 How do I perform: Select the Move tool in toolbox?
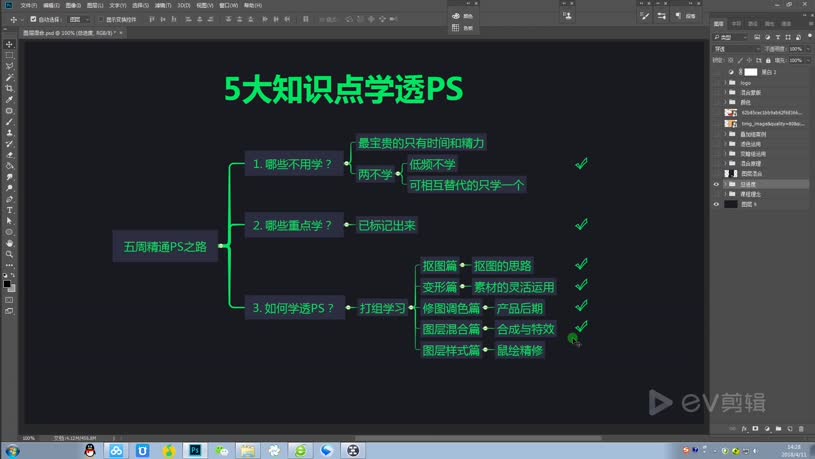(x=9, y=44)
